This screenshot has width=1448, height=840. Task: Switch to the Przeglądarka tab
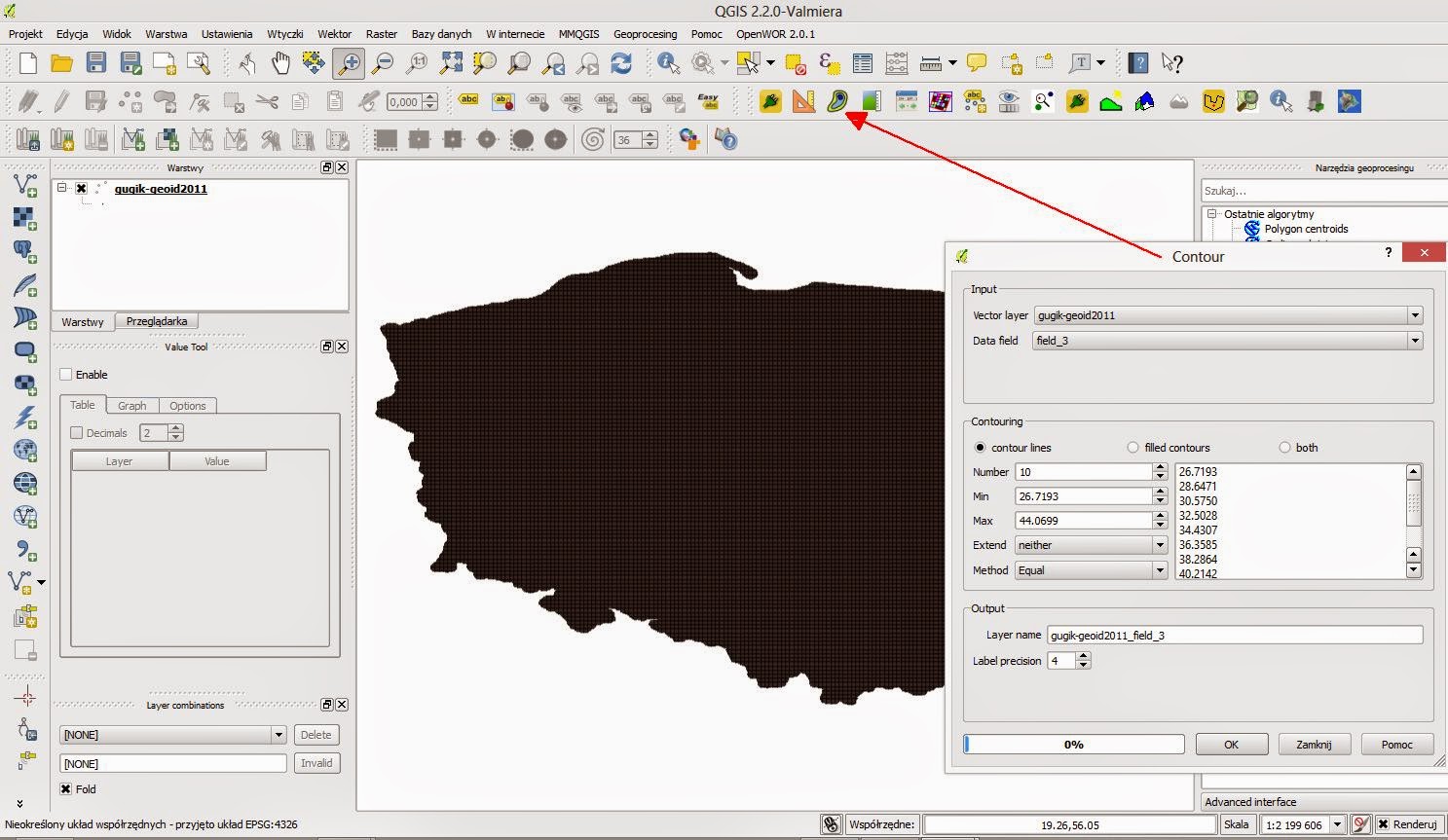click(157, 321)
